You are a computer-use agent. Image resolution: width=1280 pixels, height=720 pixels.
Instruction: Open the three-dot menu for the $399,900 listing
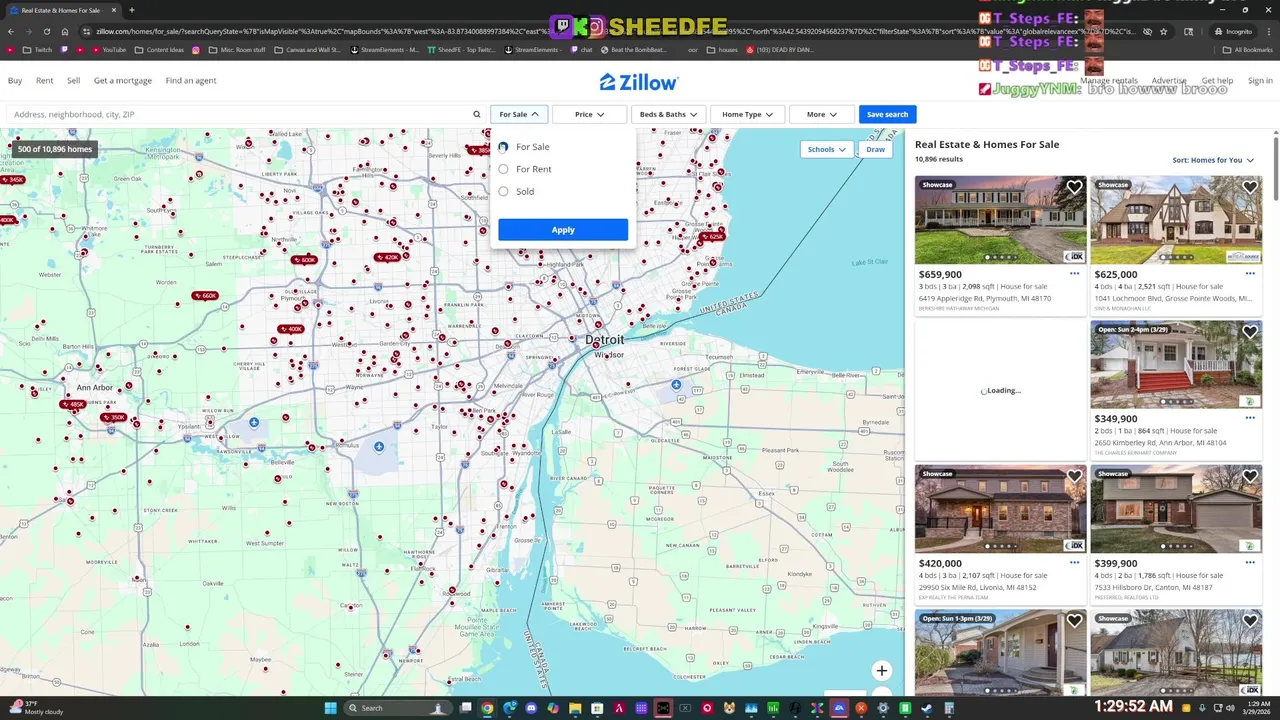coord(1250,563)
